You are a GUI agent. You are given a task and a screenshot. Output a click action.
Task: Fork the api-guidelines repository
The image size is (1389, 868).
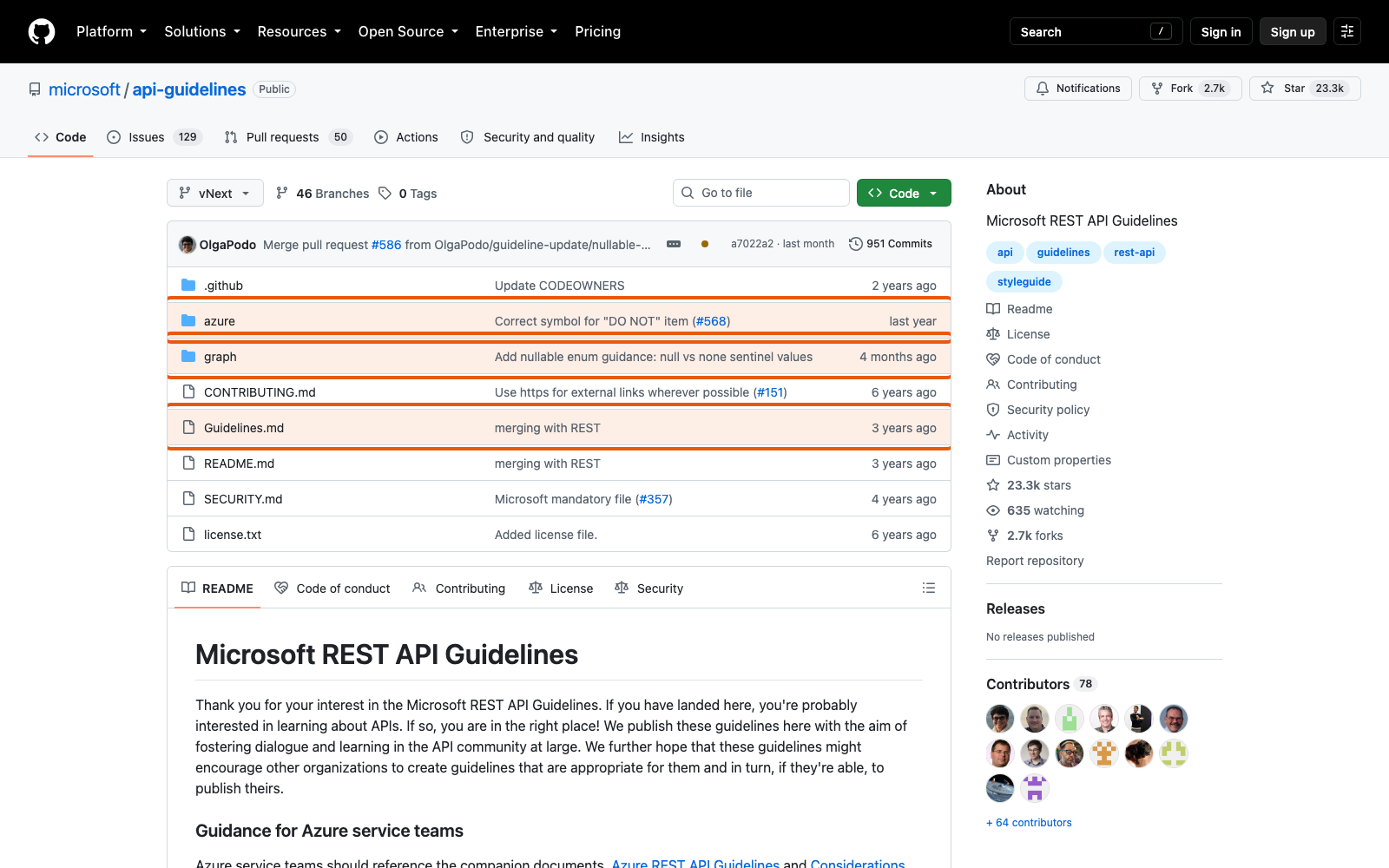coord(1190,89)
